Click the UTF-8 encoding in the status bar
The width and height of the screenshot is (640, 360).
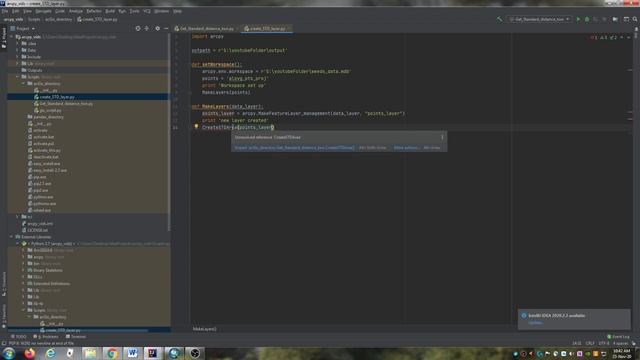604,343
